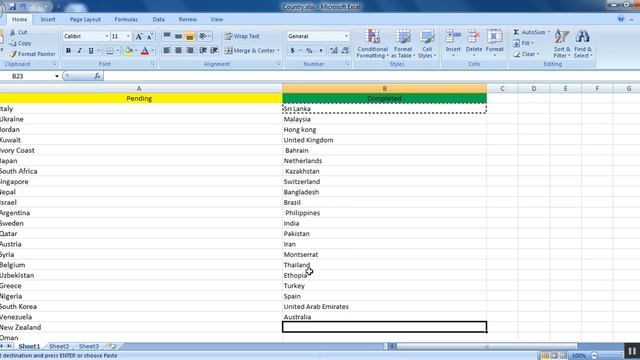Image resolution: width=640 pixels, height=360 pixels.
Task: Click Increase Indent icon
Action: click(x=214, y=50)
